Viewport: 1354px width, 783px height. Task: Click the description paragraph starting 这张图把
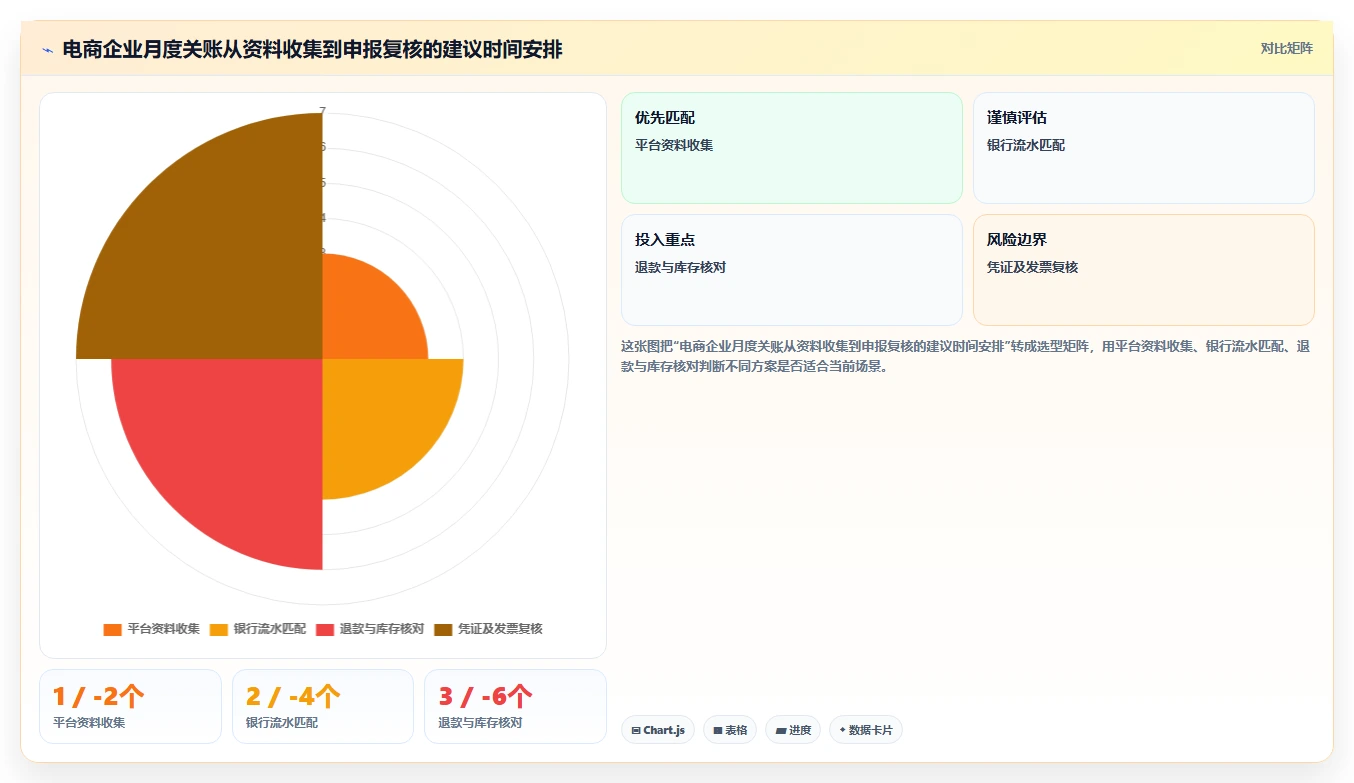pos(965,356)
